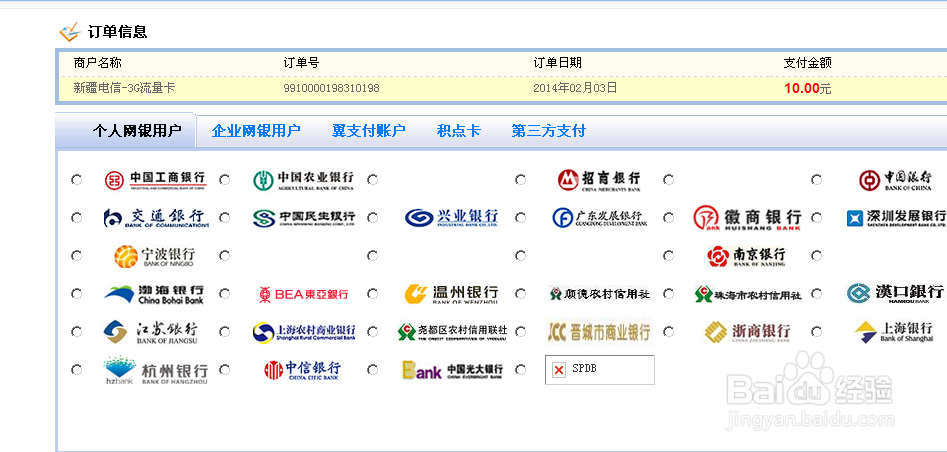
Task: Click order number 9910000198310198
Action: point(332,89)
